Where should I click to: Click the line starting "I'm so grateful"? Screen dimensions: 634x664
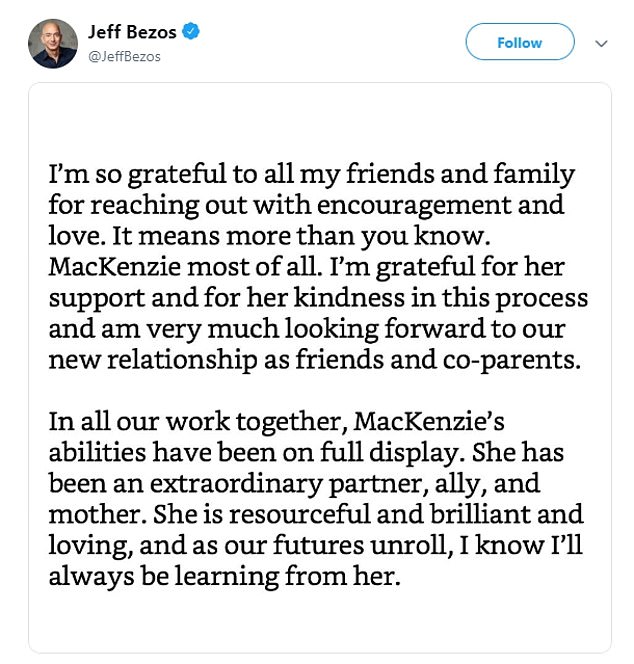click(311, 174)
